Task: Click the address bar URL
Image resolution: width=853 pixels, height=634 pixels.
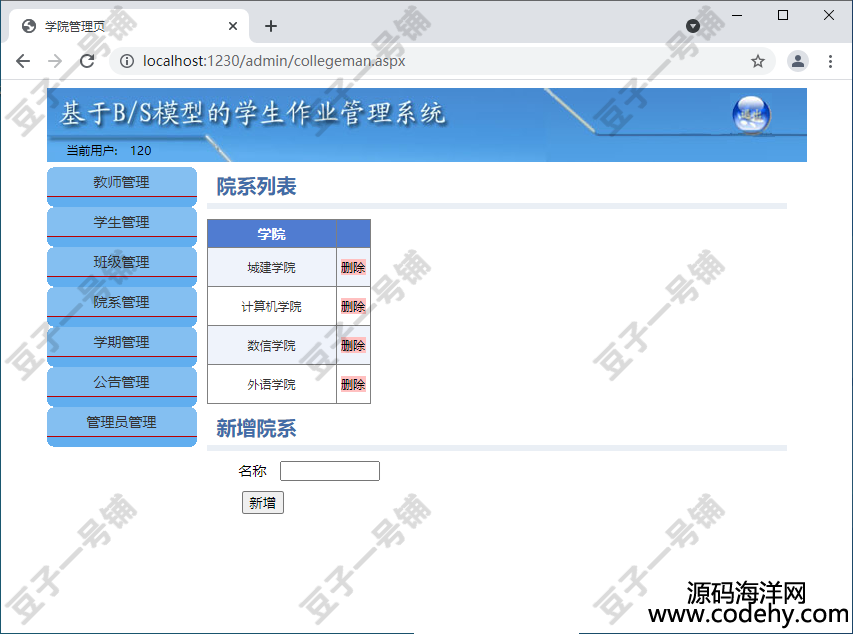Action: point(274,61)
